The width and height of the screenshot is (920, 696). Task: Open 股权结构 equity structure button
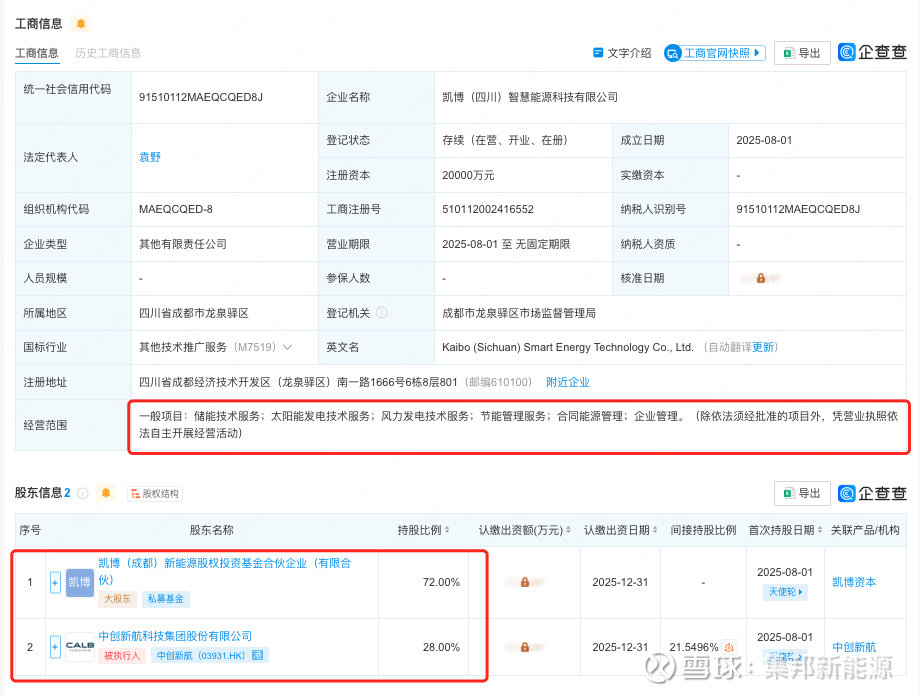[155, 494]
